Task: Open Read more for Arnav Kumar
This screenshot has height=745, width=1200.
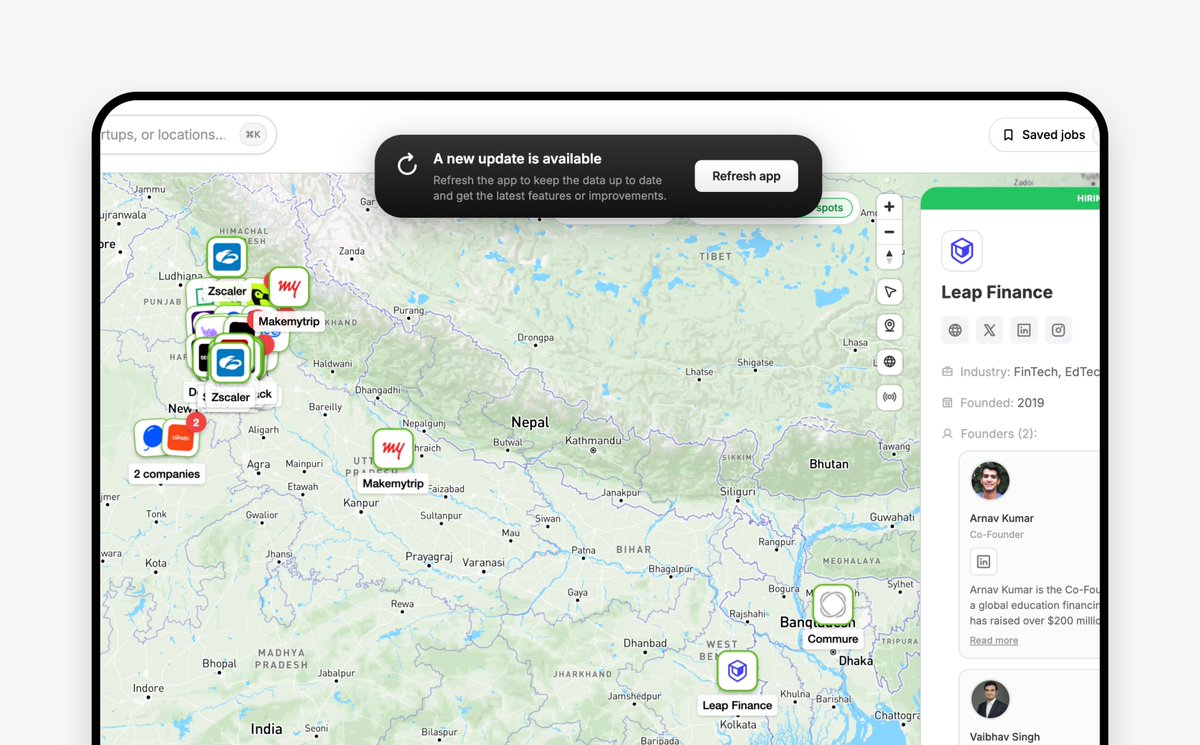Action: click(x=994, y=640)
